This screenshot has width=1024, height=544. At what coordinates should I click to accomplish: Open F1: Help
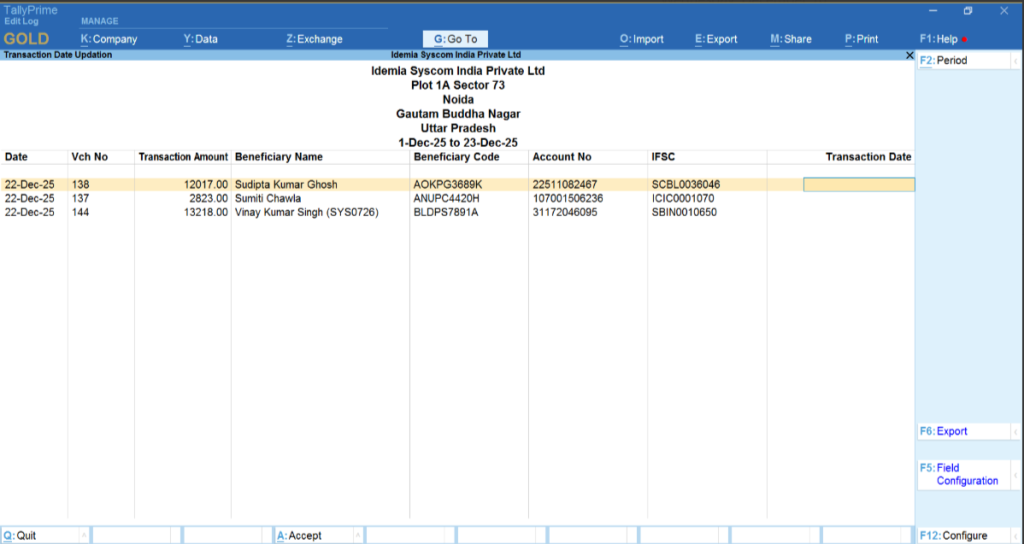940,39
